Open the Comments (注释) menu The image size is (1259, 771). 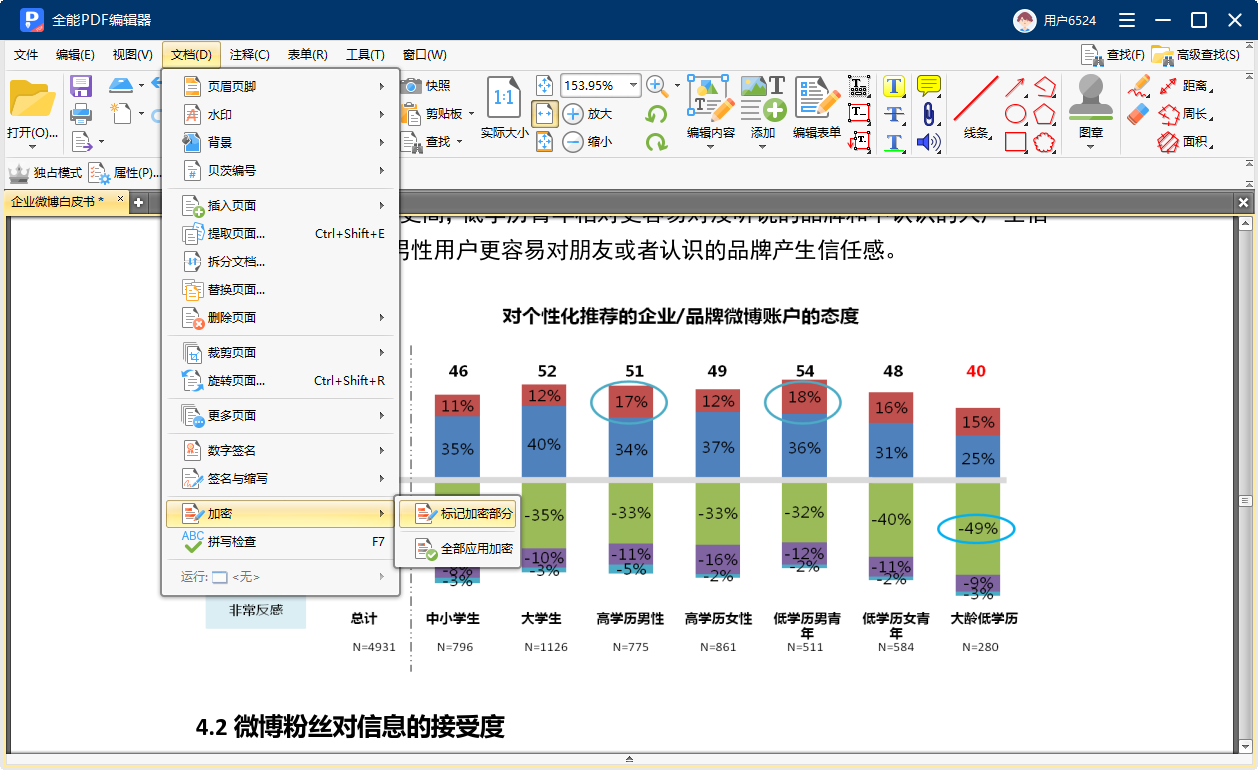(x=249, y=55)
